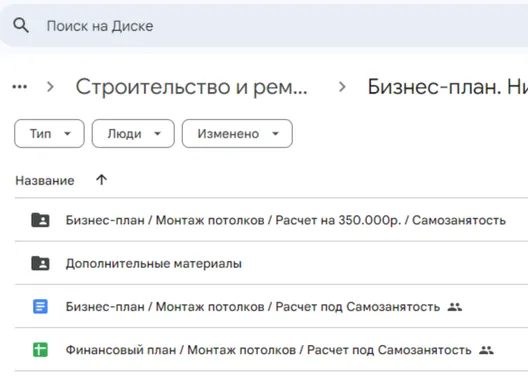528x381 pixels.
Task: Expand the "Изменено" filter dropdown
Action: tap(237, 133)
